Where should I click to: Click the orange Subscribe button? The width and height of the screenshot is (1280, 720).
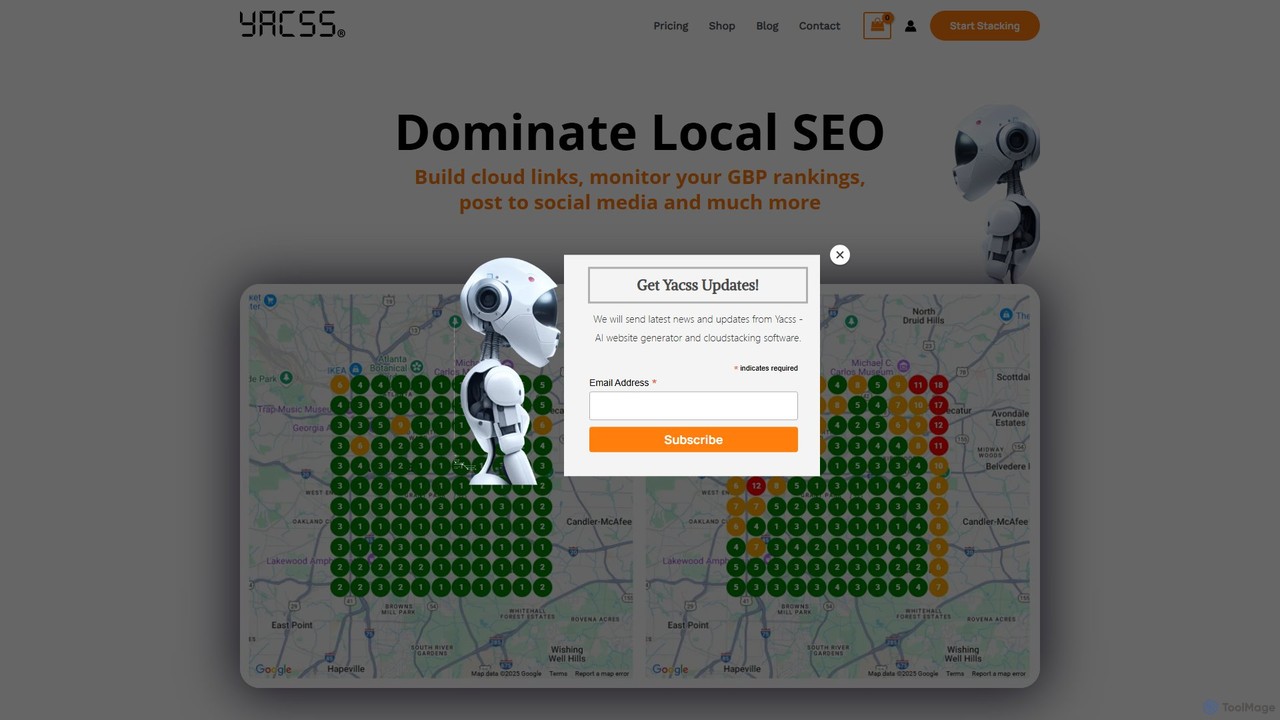693,439
